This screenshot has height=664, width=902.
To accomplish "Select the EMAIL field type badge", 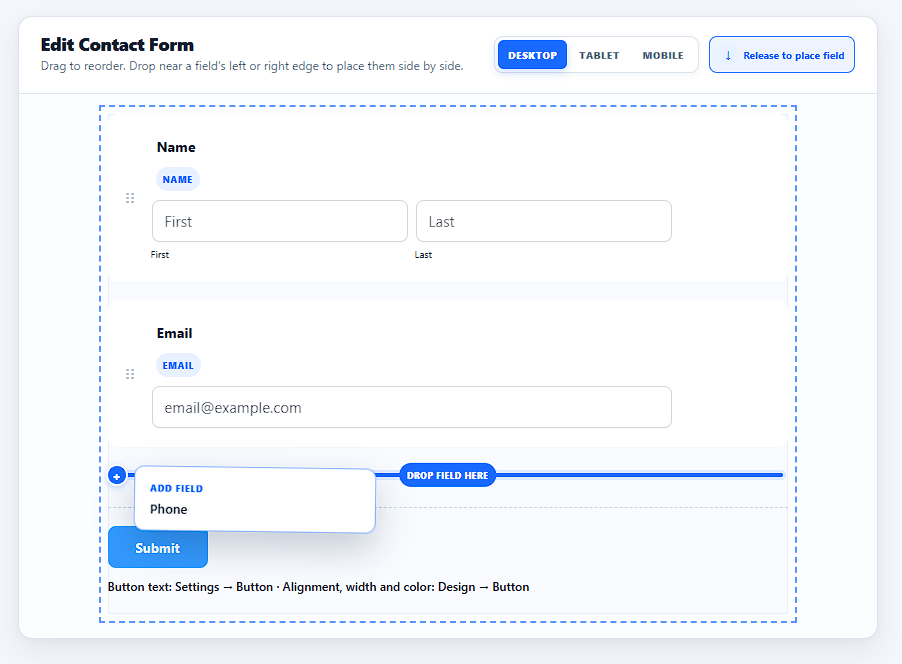I will click(178, 365).
